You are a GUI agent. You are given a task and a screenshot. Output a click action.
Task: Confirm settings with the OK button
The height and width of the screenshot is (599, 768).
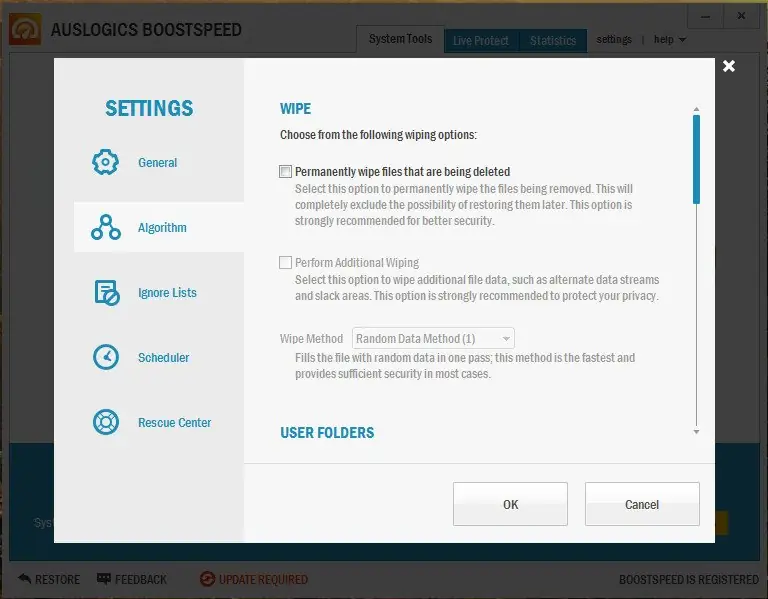[510, 504]
